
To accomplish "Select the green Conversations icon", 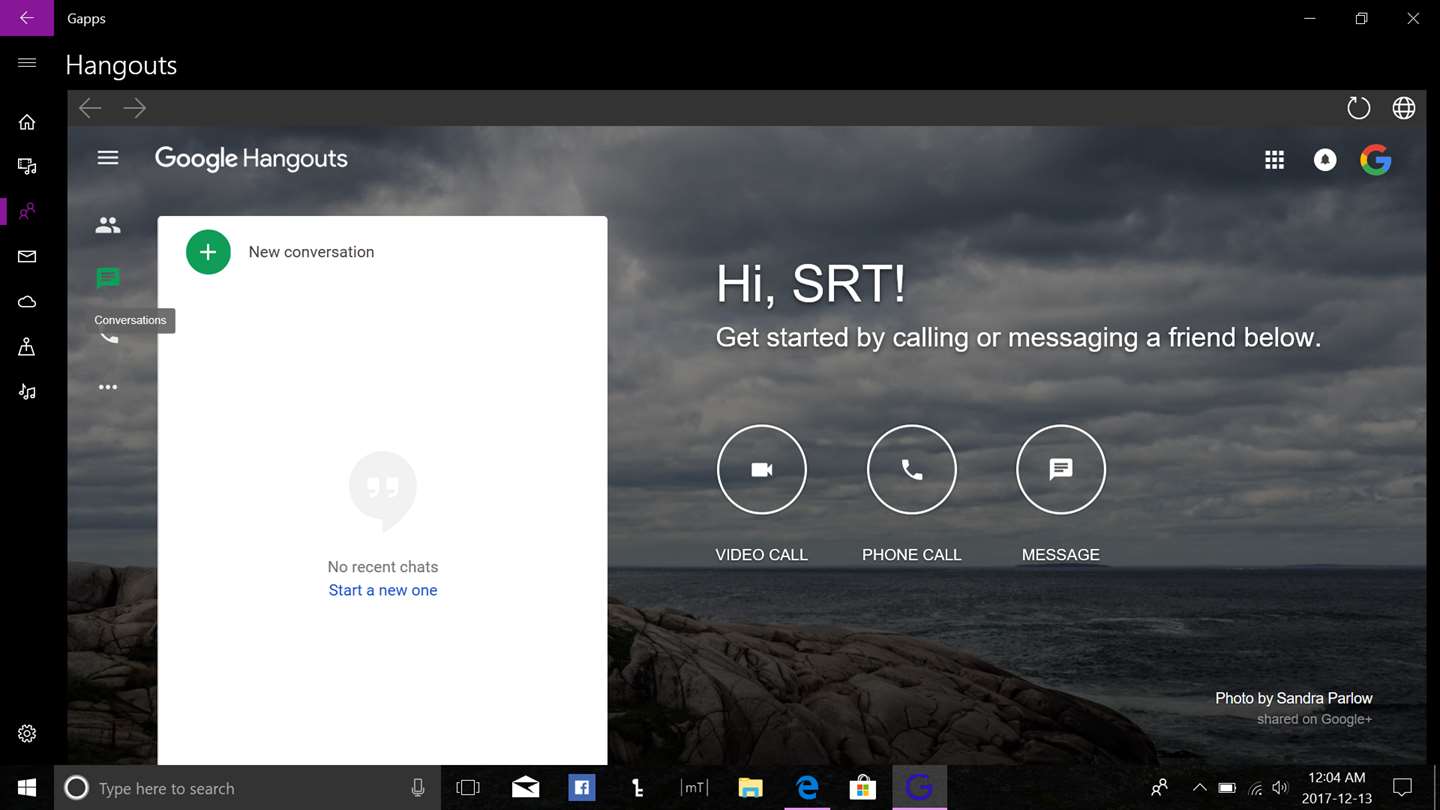I will tap(108, 278).
